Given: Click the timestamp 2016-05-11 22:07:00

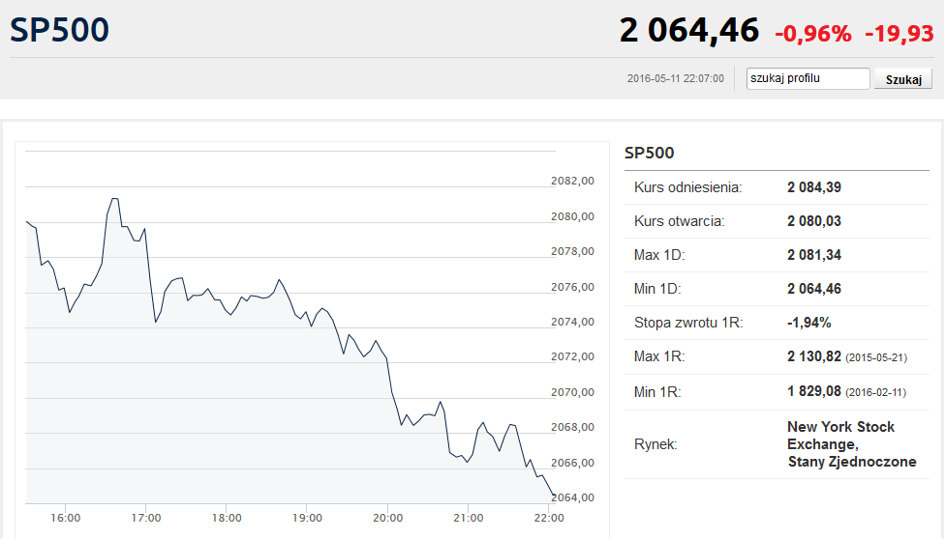Looking at the screenshot, I should coord(675,78).
